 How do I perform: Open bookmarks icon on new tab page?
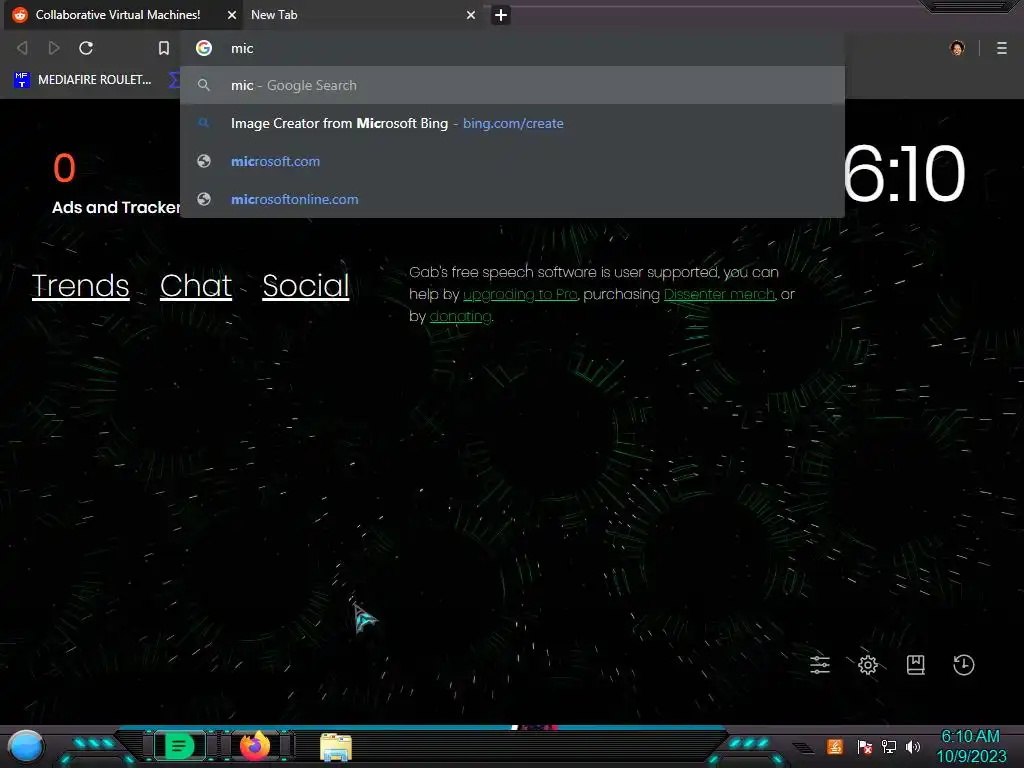tap(916, 665)
